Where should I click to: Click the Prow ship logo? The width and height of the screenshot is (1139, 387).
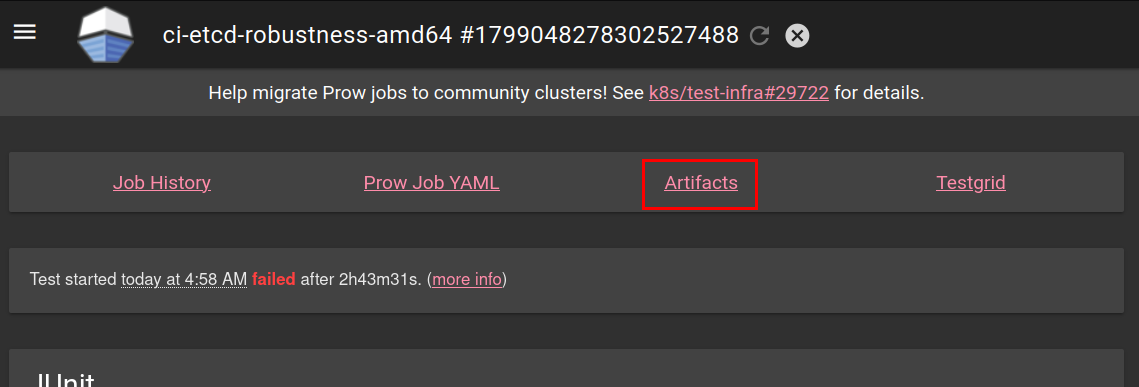tap(105, 34)
